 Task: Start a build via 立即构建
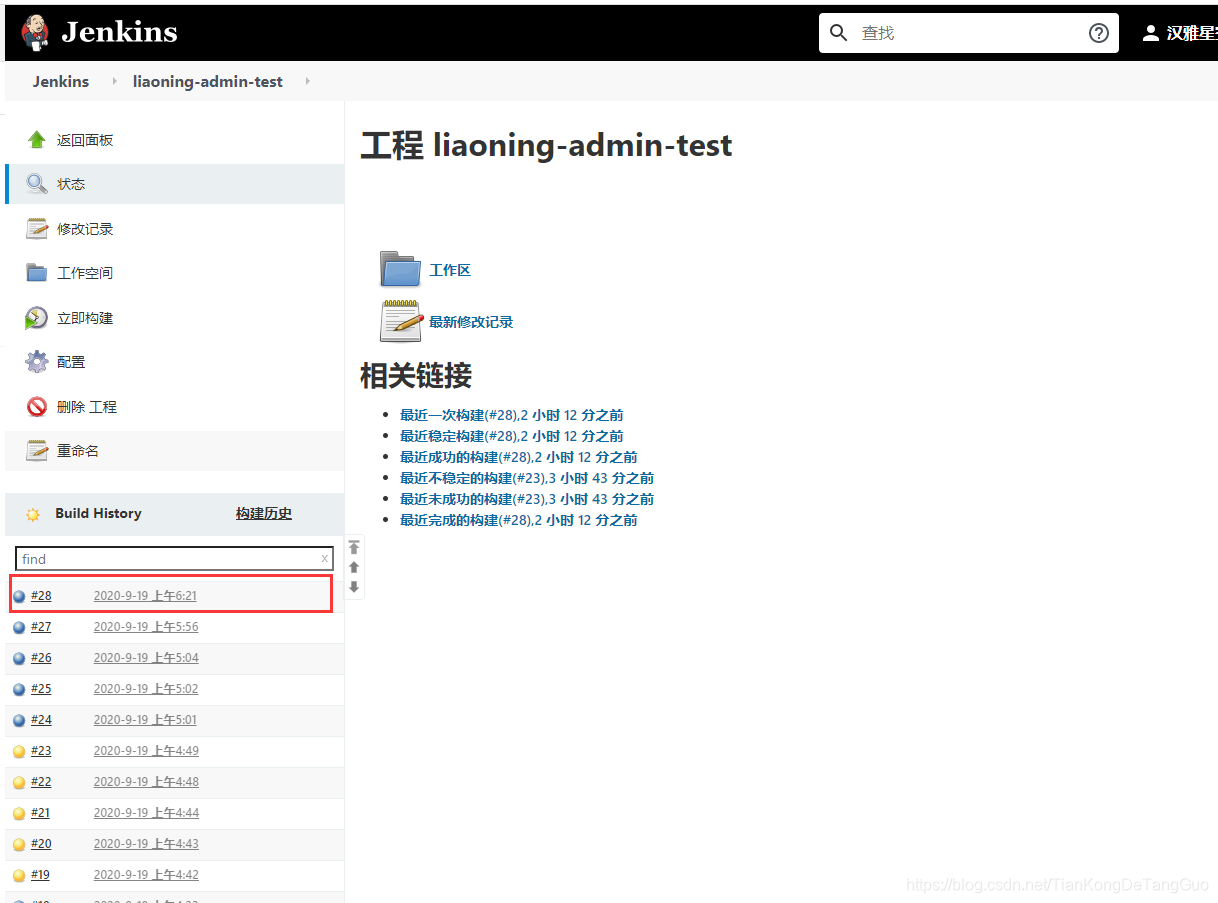click(85, 318)
